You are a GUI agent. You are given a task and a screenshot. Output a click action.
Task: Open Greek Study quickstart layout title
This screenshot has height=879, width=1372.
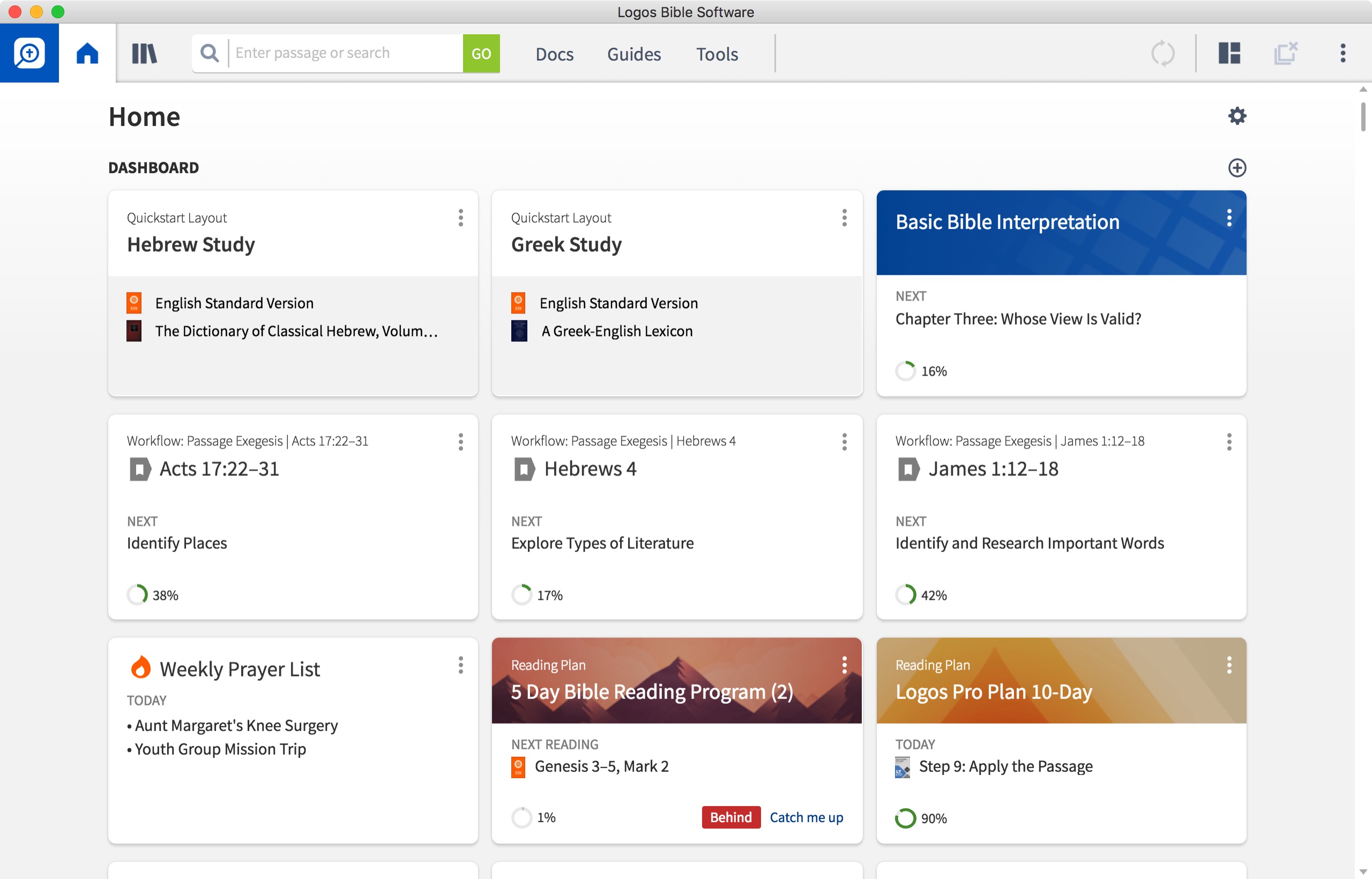coord(566,244)
